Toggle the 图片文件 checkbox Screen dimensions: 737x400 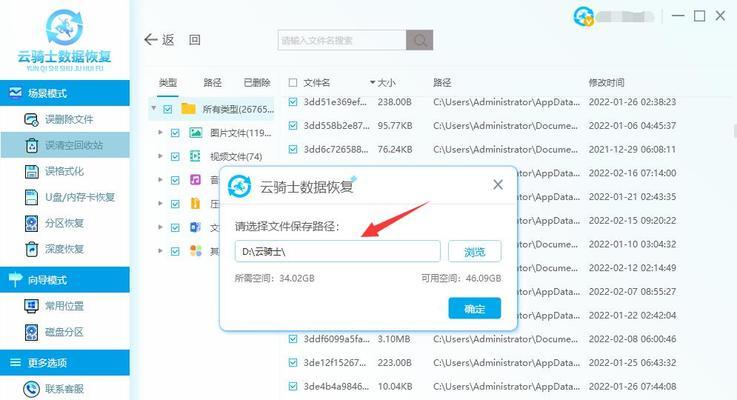pos(175,133)
